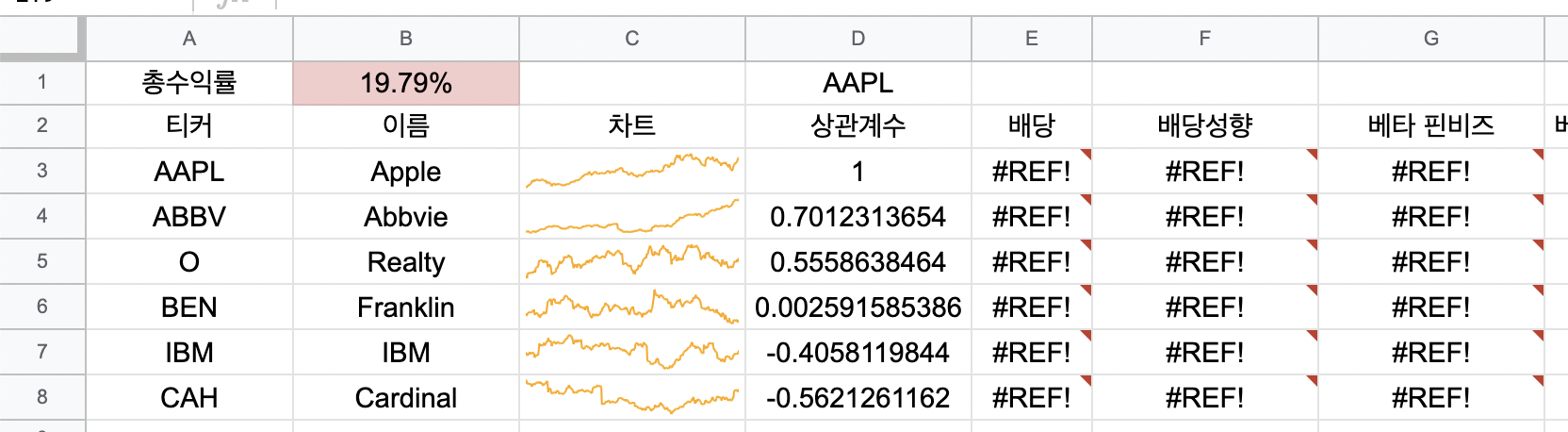Click the Cardinal sparkline chart
Image resolution: width=1568 pixels, height=432 pixels.
(632, 397)
